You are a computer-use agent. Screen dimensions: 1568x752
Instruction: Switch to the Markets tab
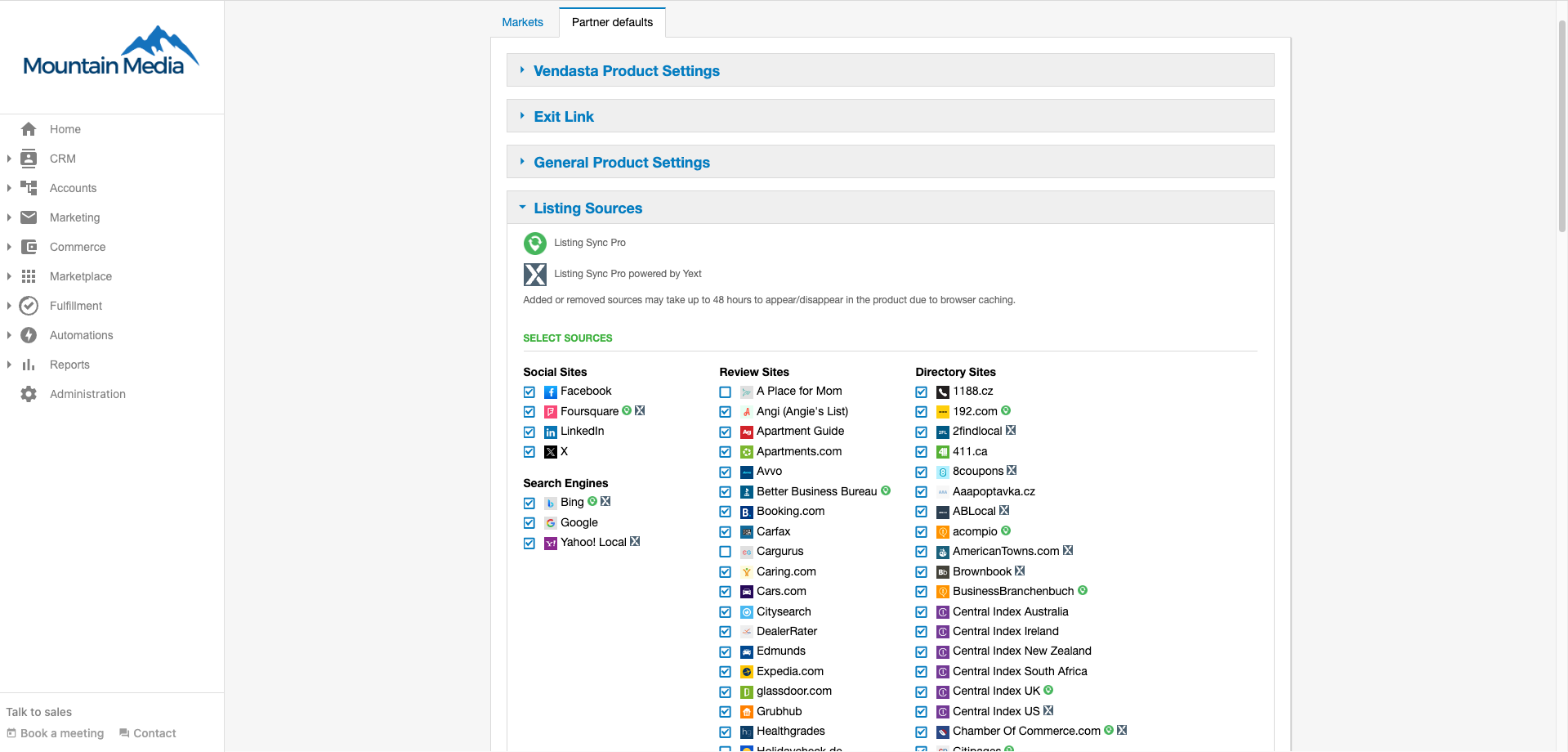coord(523,22)
